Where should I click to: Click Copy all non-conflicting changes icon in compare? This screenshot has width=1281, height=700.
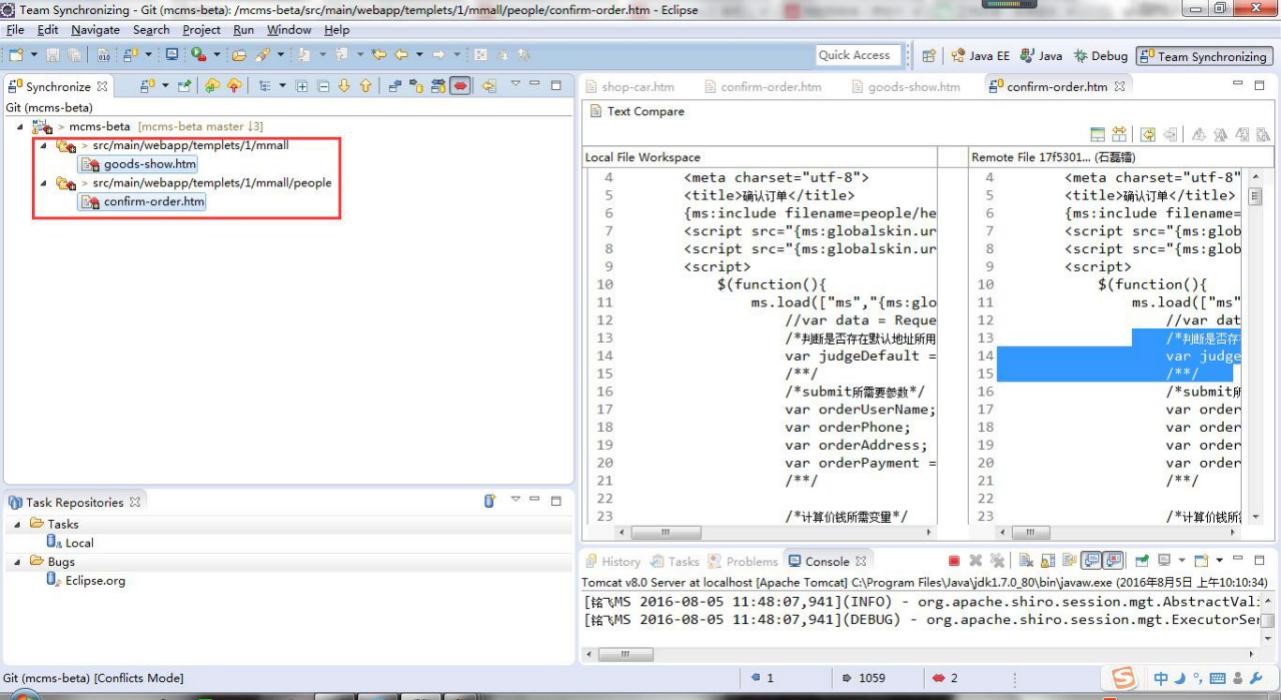pos(1148,136)
